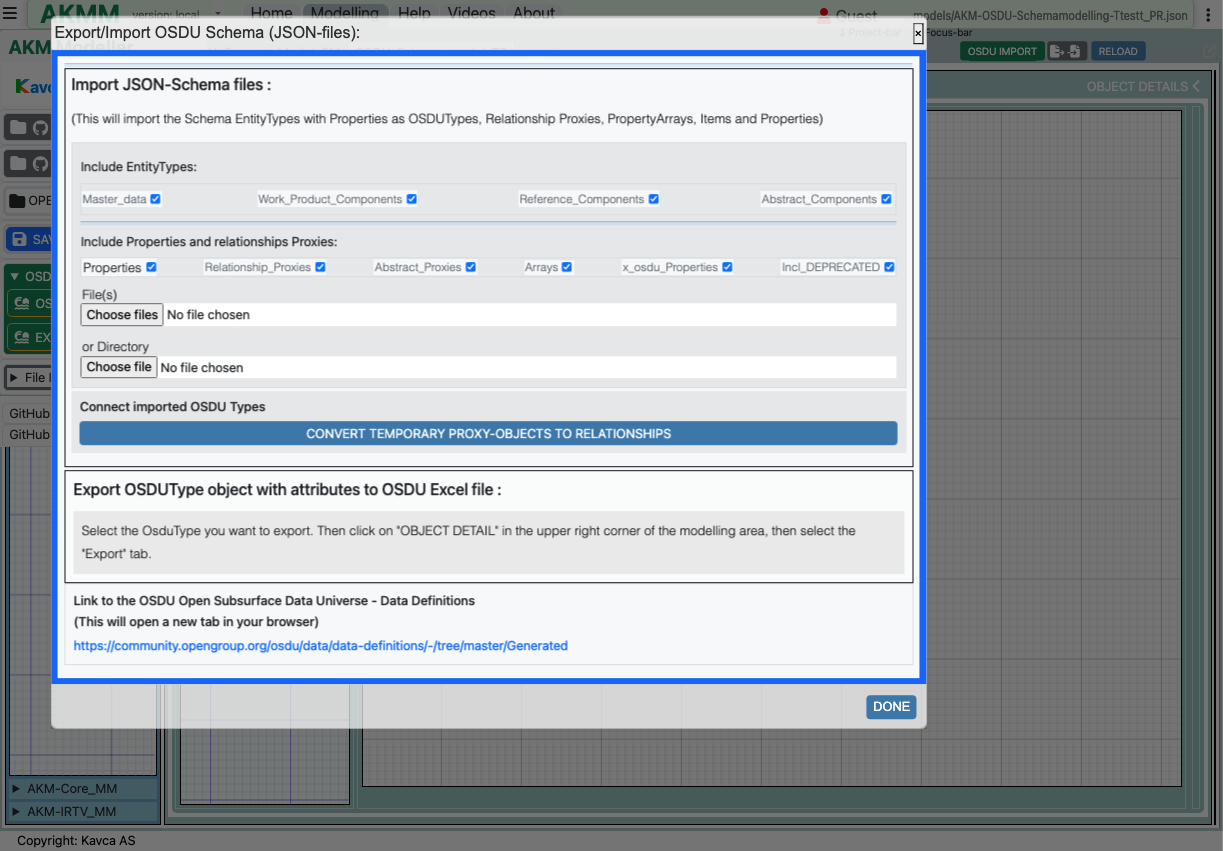
Task: Toggle the x_osdu_Properties checkbox
Action: pos(727,267)
